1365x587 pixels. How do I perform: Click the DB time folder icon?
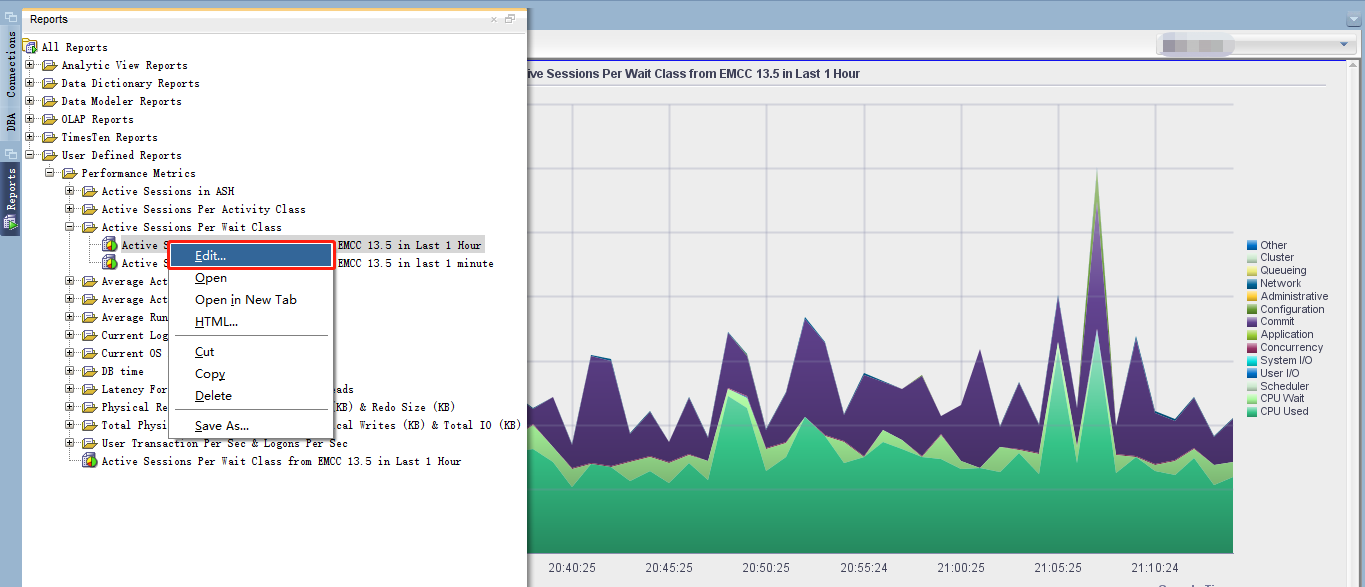(89, 371)
